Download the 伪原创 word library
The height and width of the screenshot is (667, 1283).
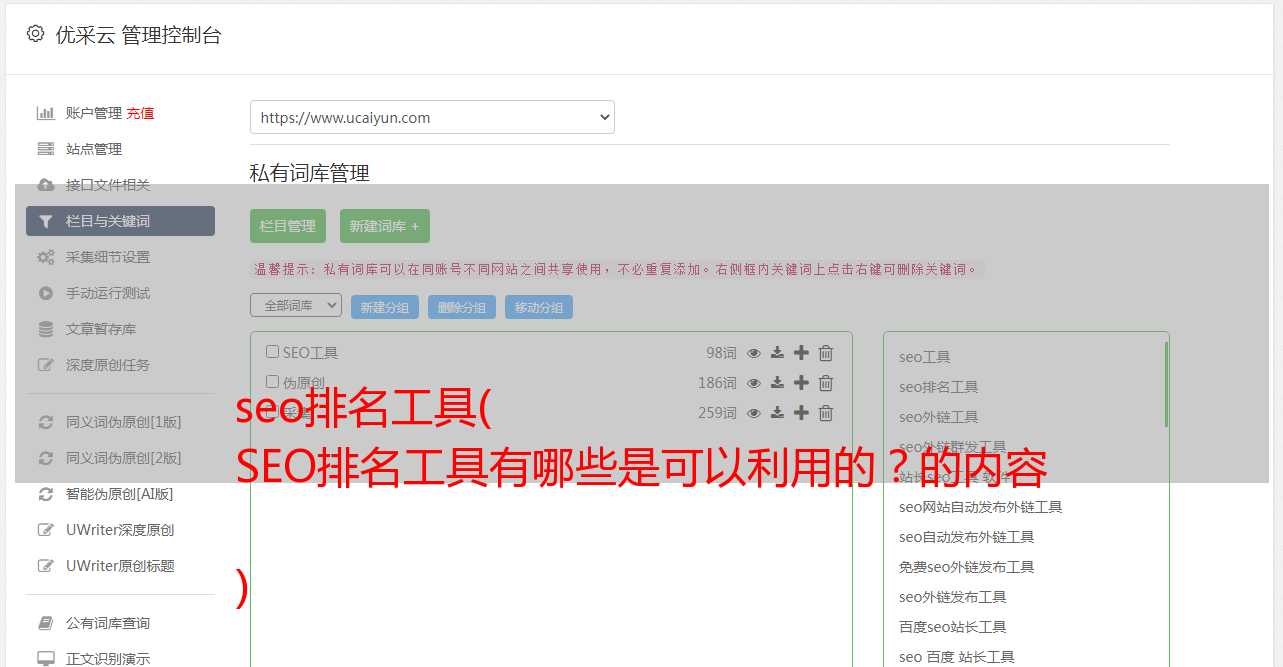pyautogui.click(x=777, y=383)
